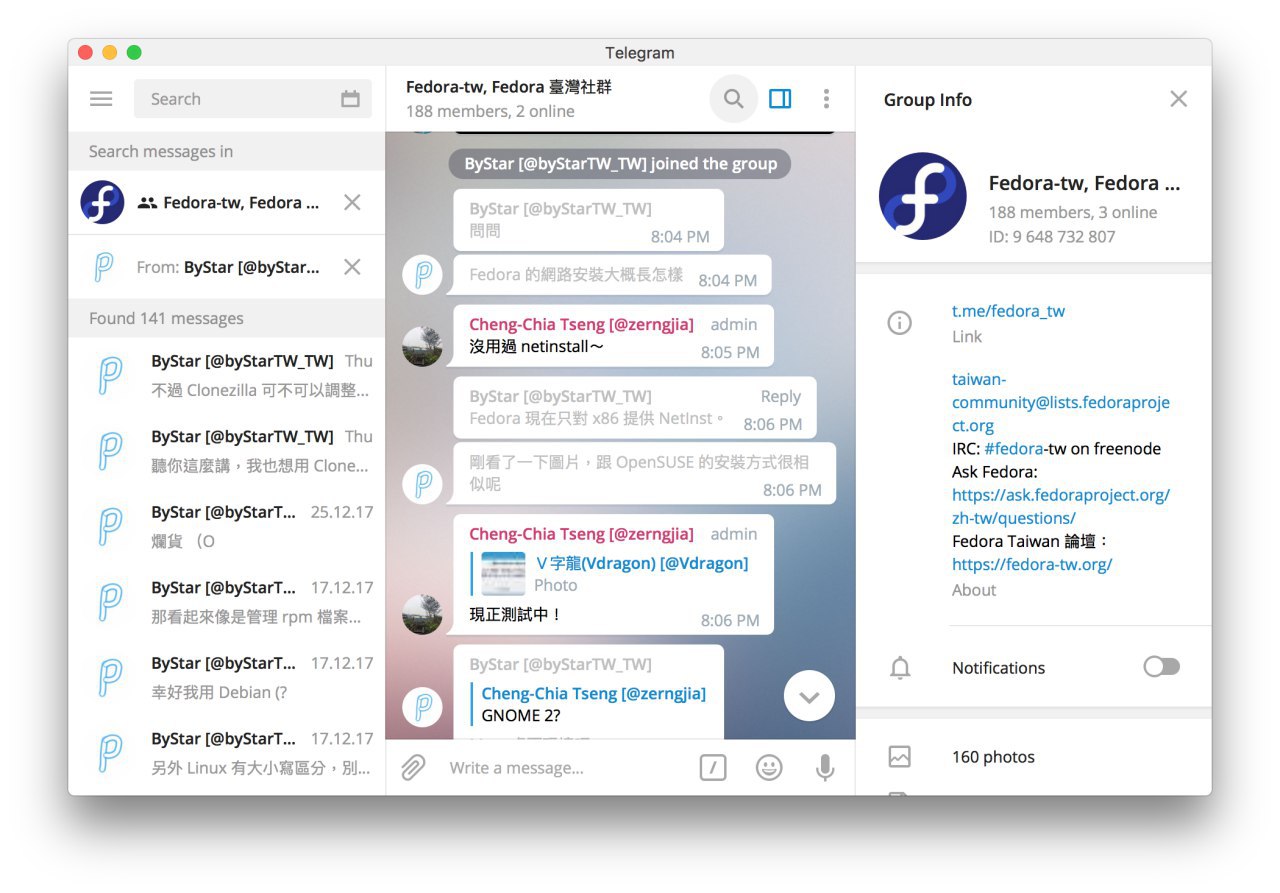
Task: Click the search icon in chat header
Action: pos(733,99)
